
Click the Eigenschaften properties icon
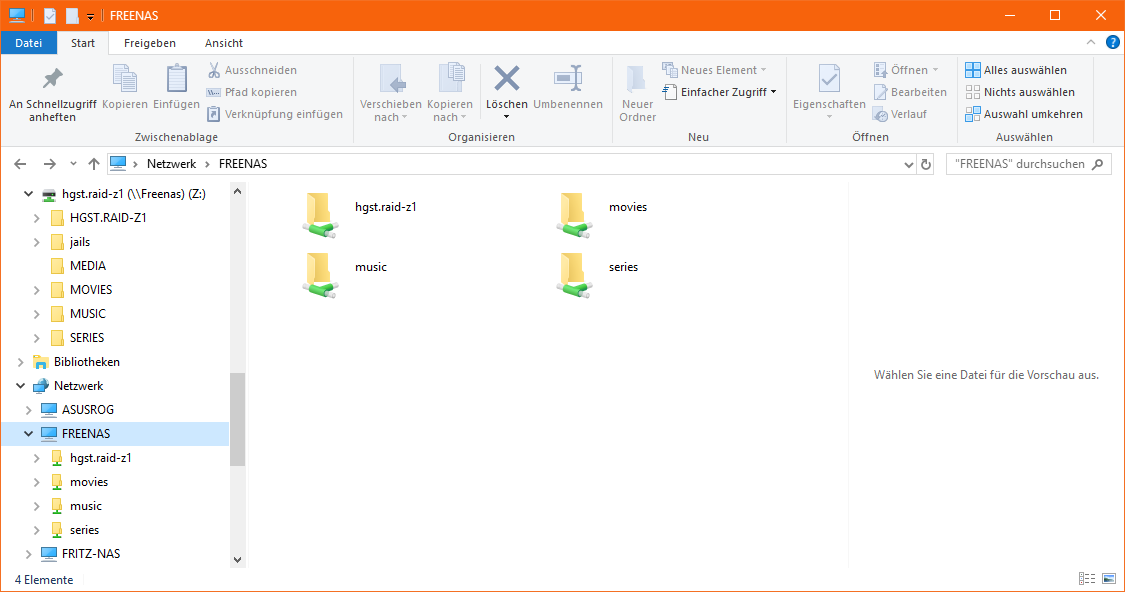[829, 78]
